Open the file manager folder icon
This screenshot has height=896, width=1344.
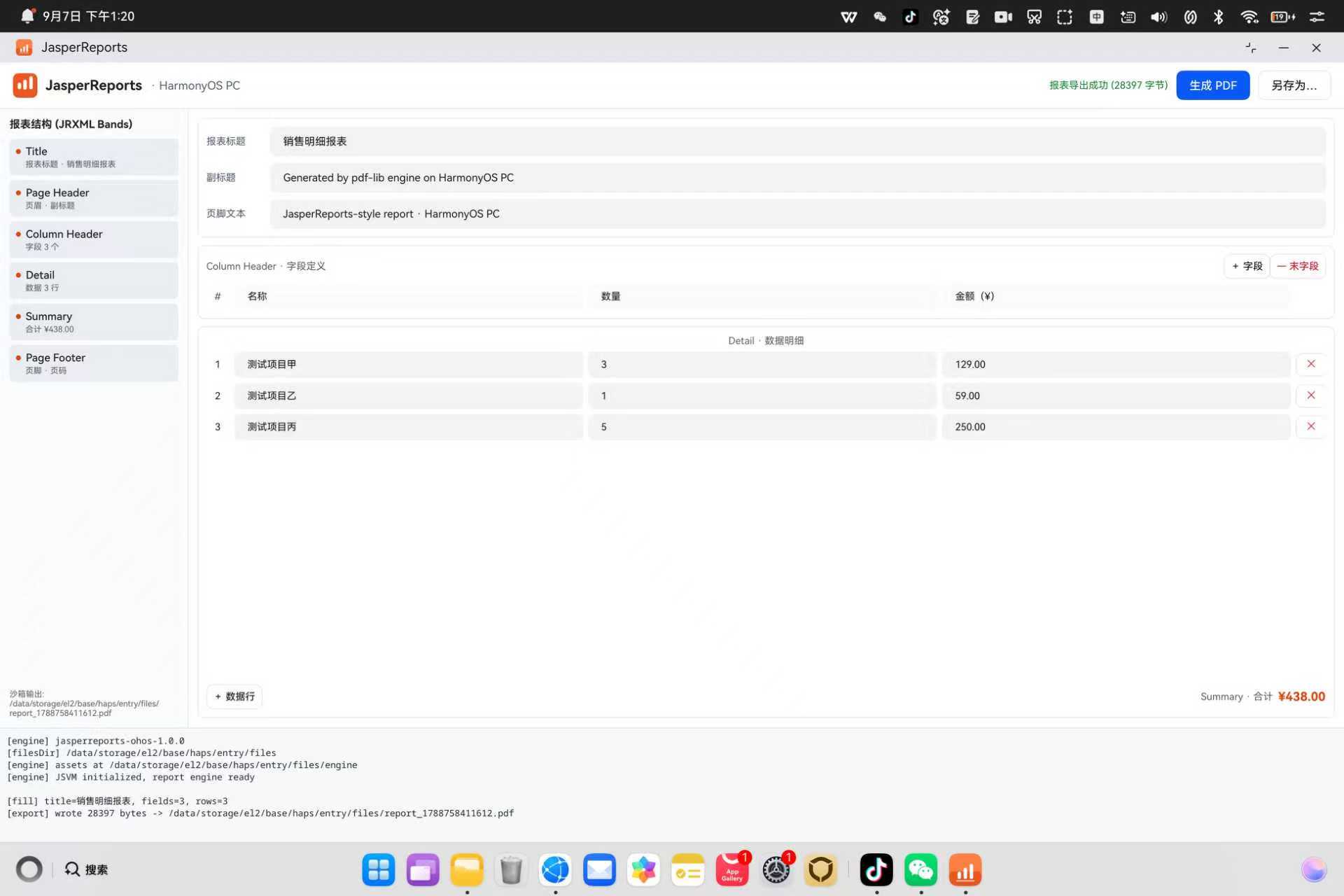coord(467,870)
